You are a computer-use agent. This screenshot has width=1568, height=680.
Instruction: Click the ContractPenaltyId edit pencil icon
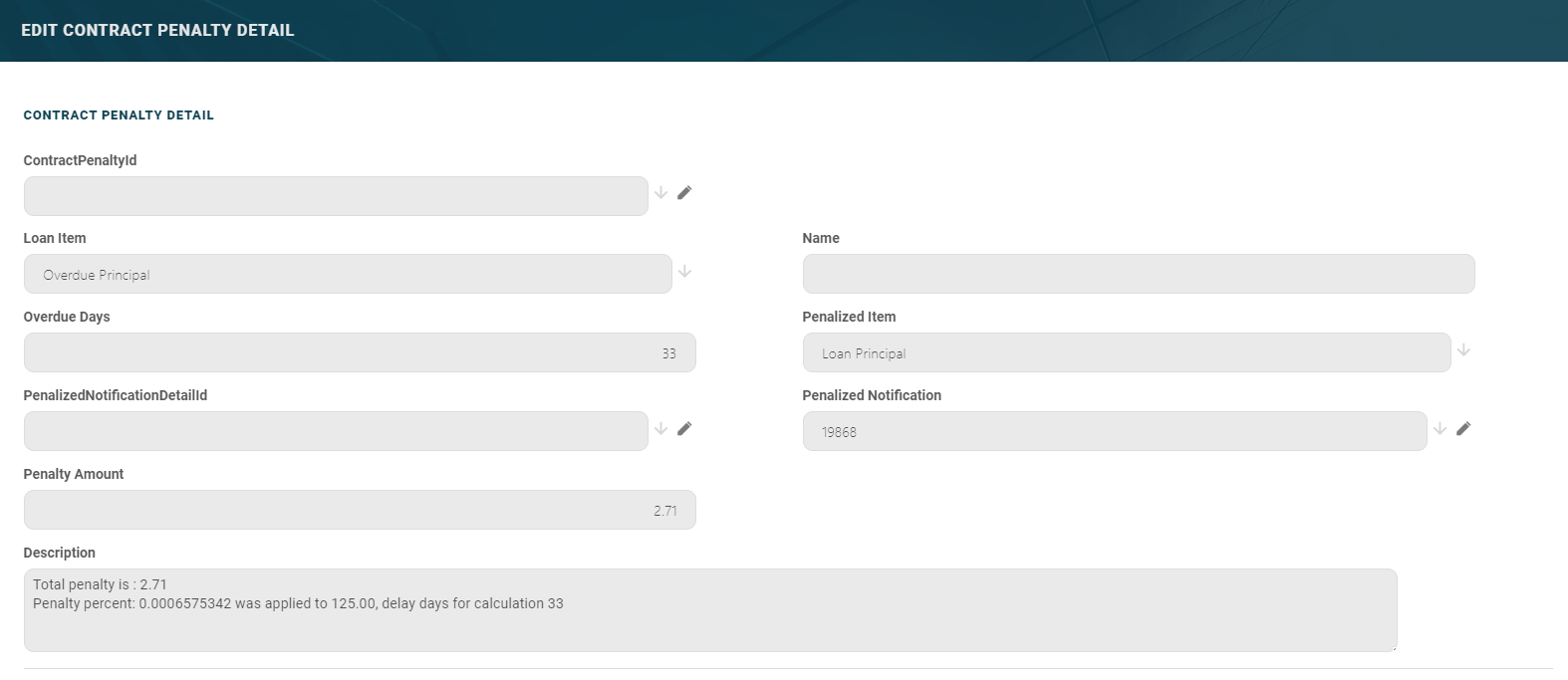[x=684, y=193]
